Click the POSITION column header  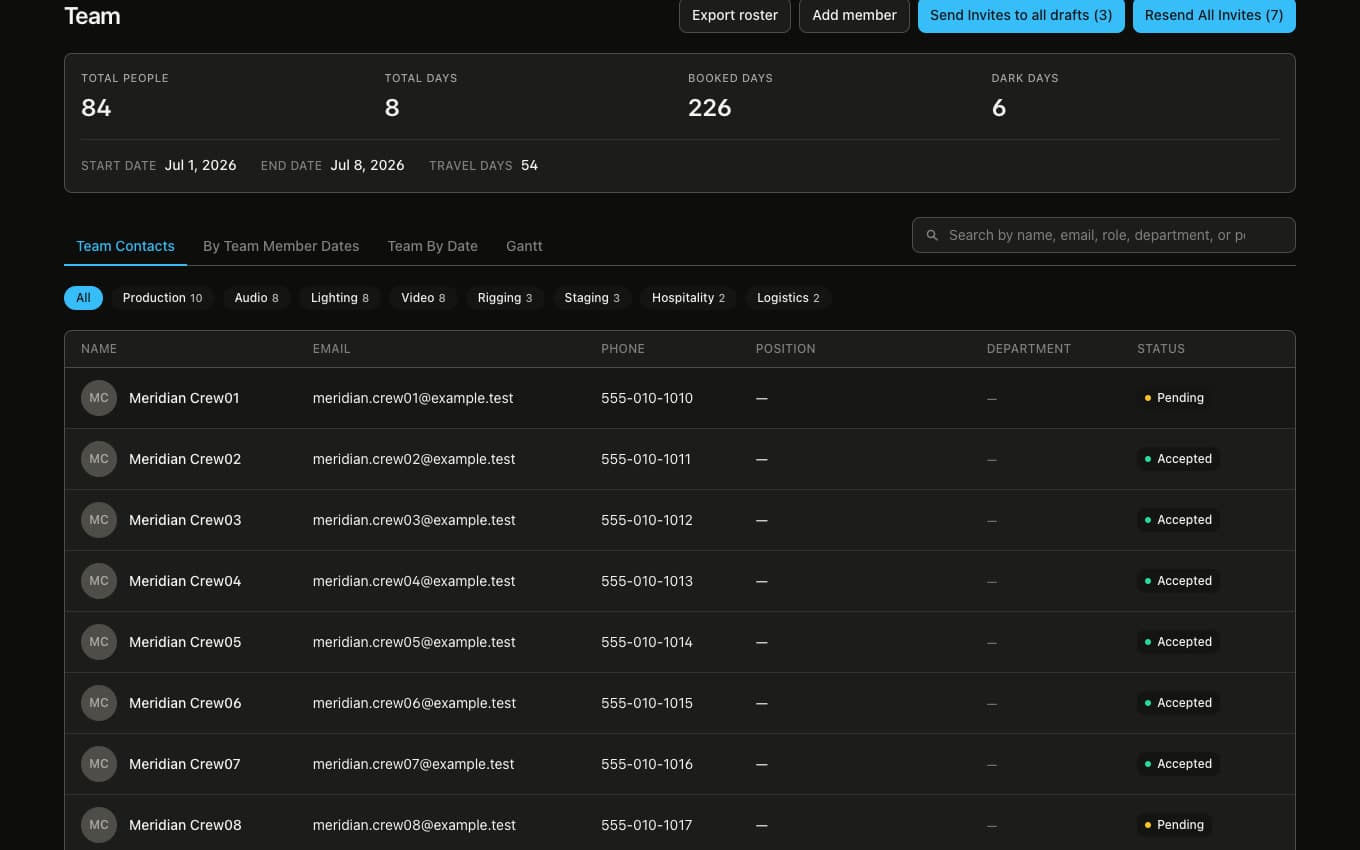tap(786, 349)
